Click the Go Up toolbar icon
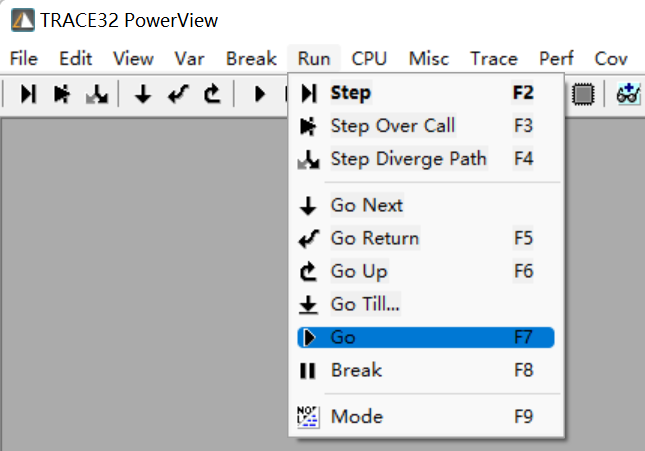Screen dimensions: 645x451 tap(211, 94)
